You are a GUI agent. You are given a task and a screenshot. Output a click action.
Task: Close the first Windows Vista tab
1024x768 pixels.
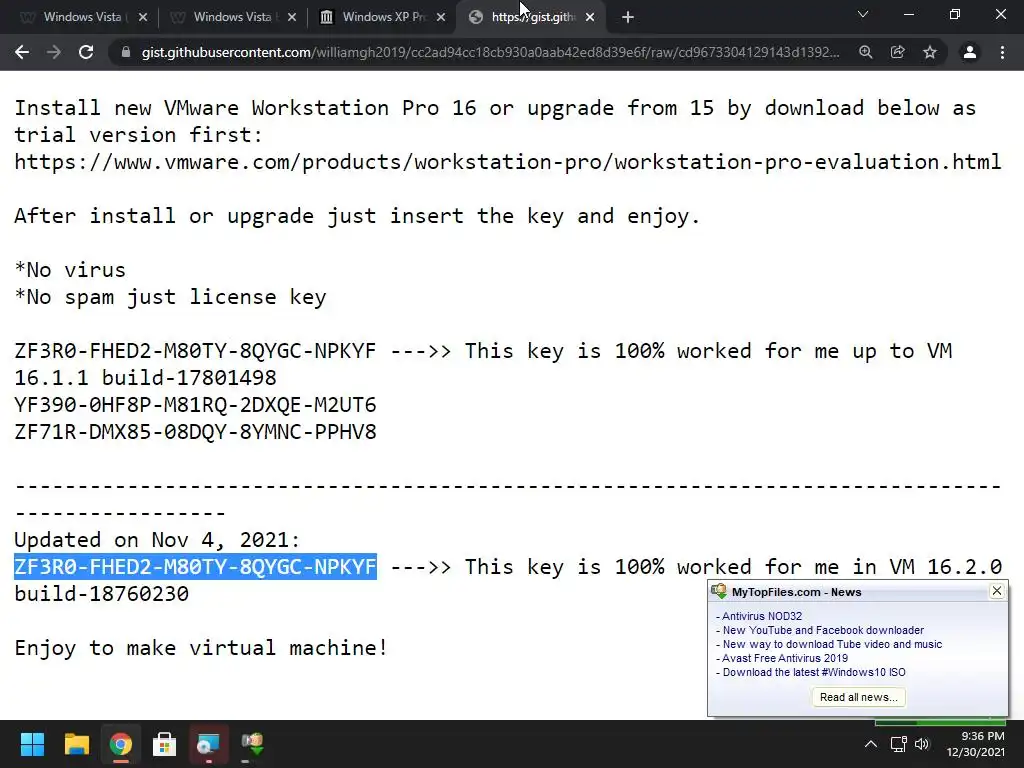143,17
